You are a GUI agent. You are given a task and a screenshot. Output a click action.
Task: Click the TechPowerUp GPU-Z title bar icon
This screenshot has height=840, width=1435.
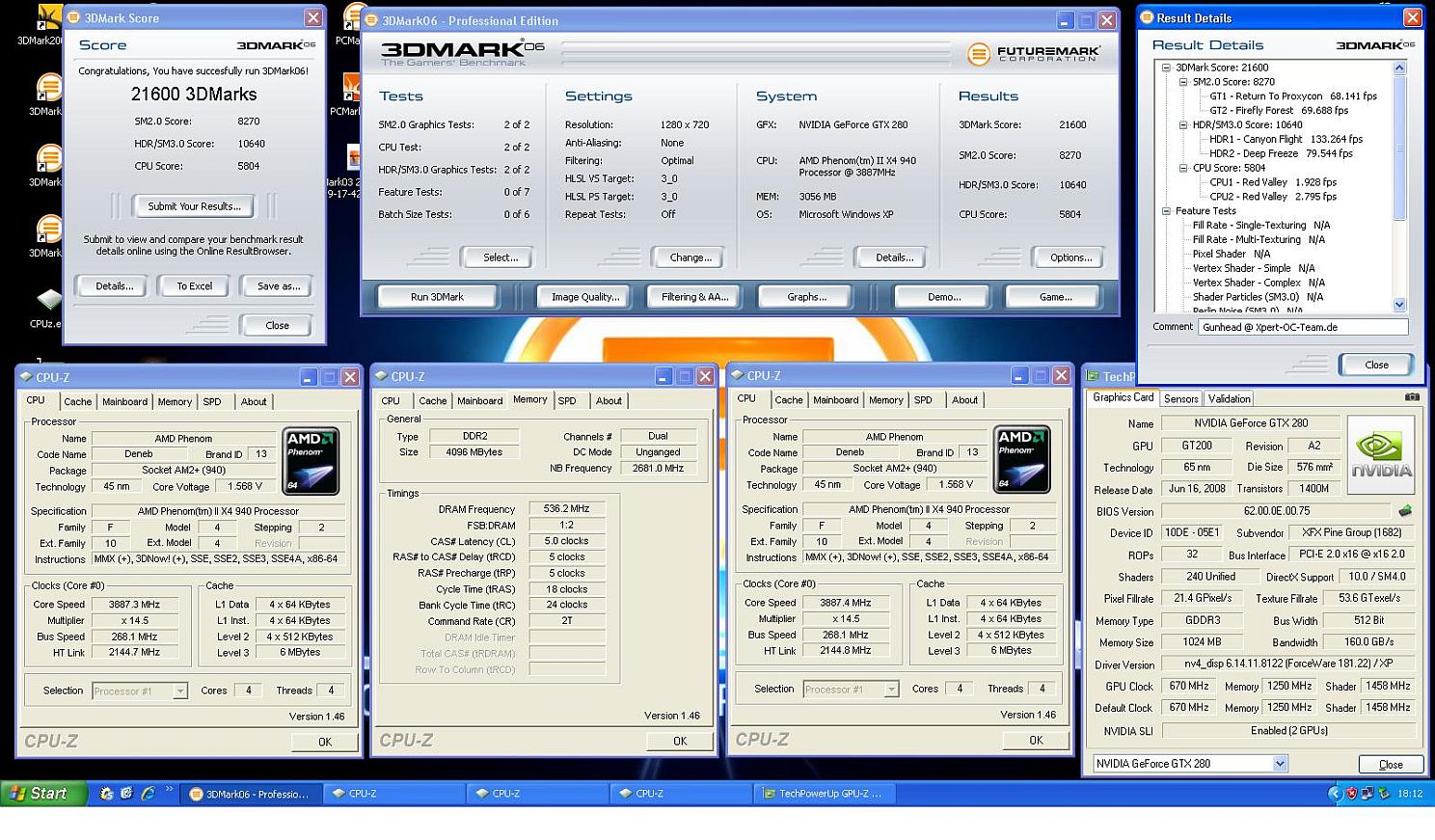pyautogui.click(x=1093, y=376)
